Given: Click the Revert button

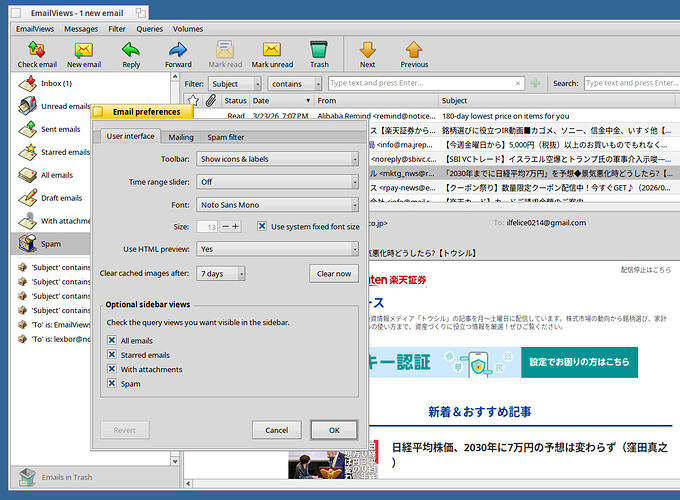Looking at the screenshot, I should [x=125, y=430].
